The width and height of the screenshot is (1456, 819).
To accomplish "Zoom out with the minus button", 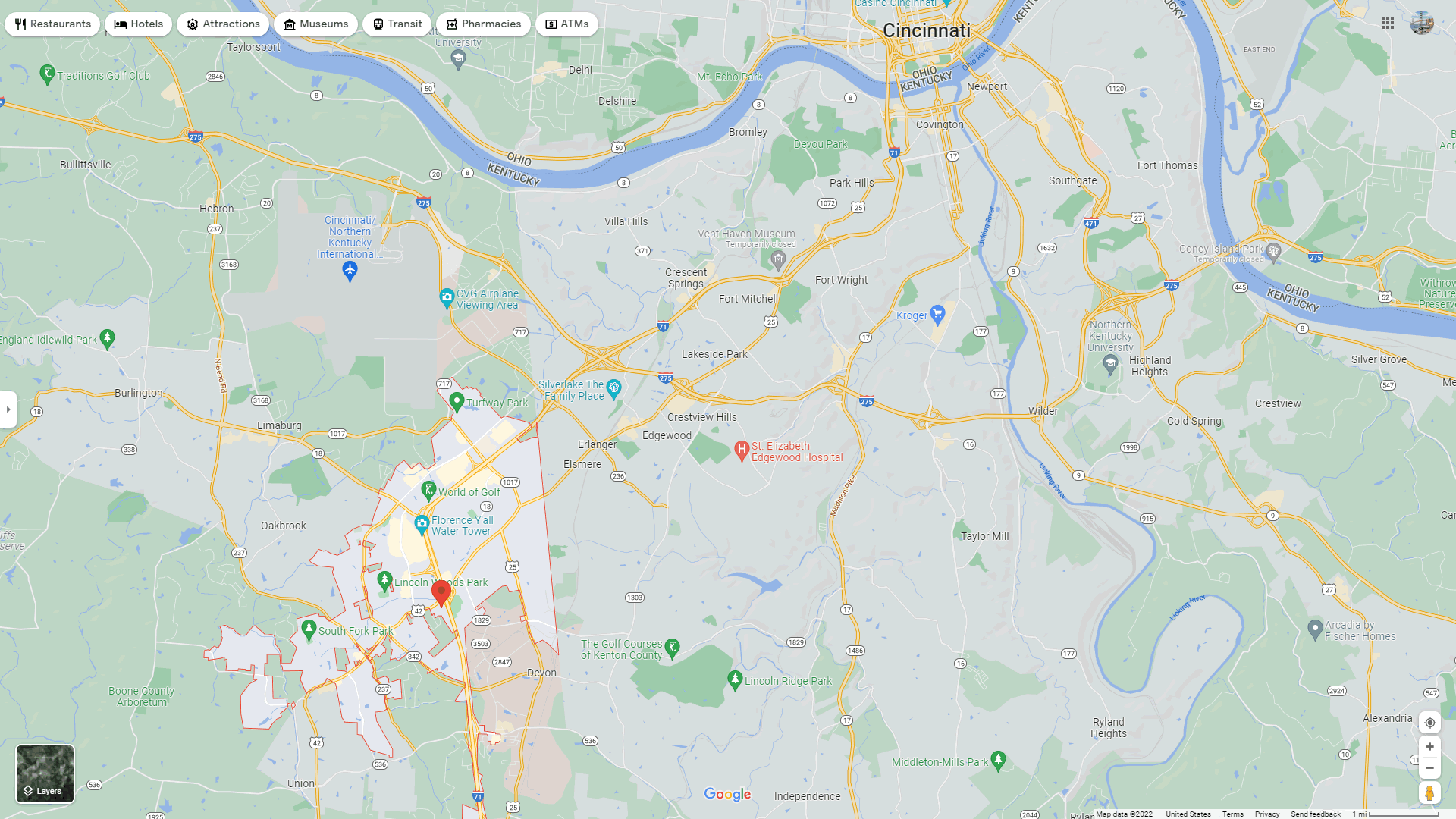I will [x=1429, y=768].
